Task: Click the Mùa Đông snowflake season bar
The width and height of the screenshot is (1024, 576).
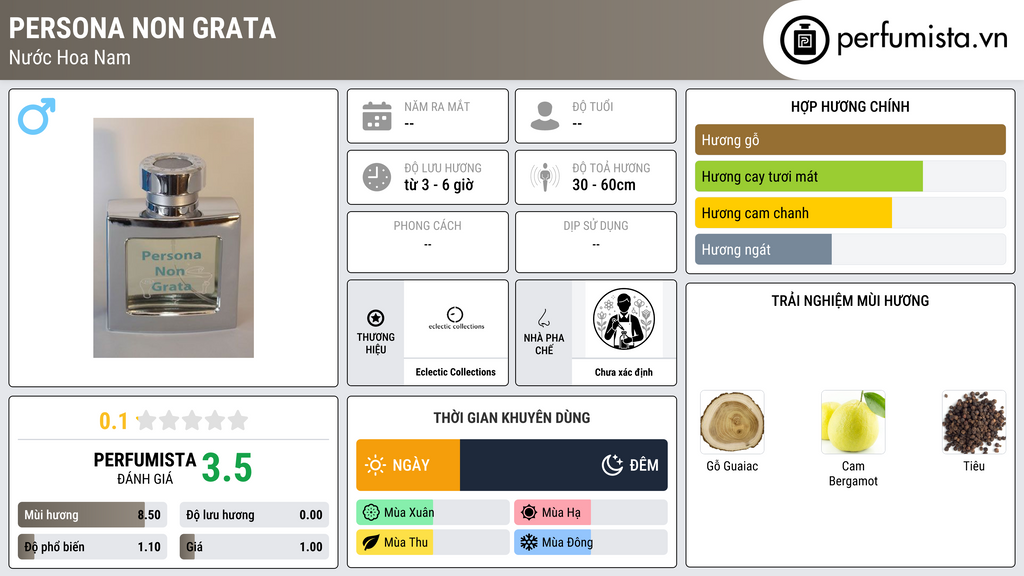Action: click(590, 542)
